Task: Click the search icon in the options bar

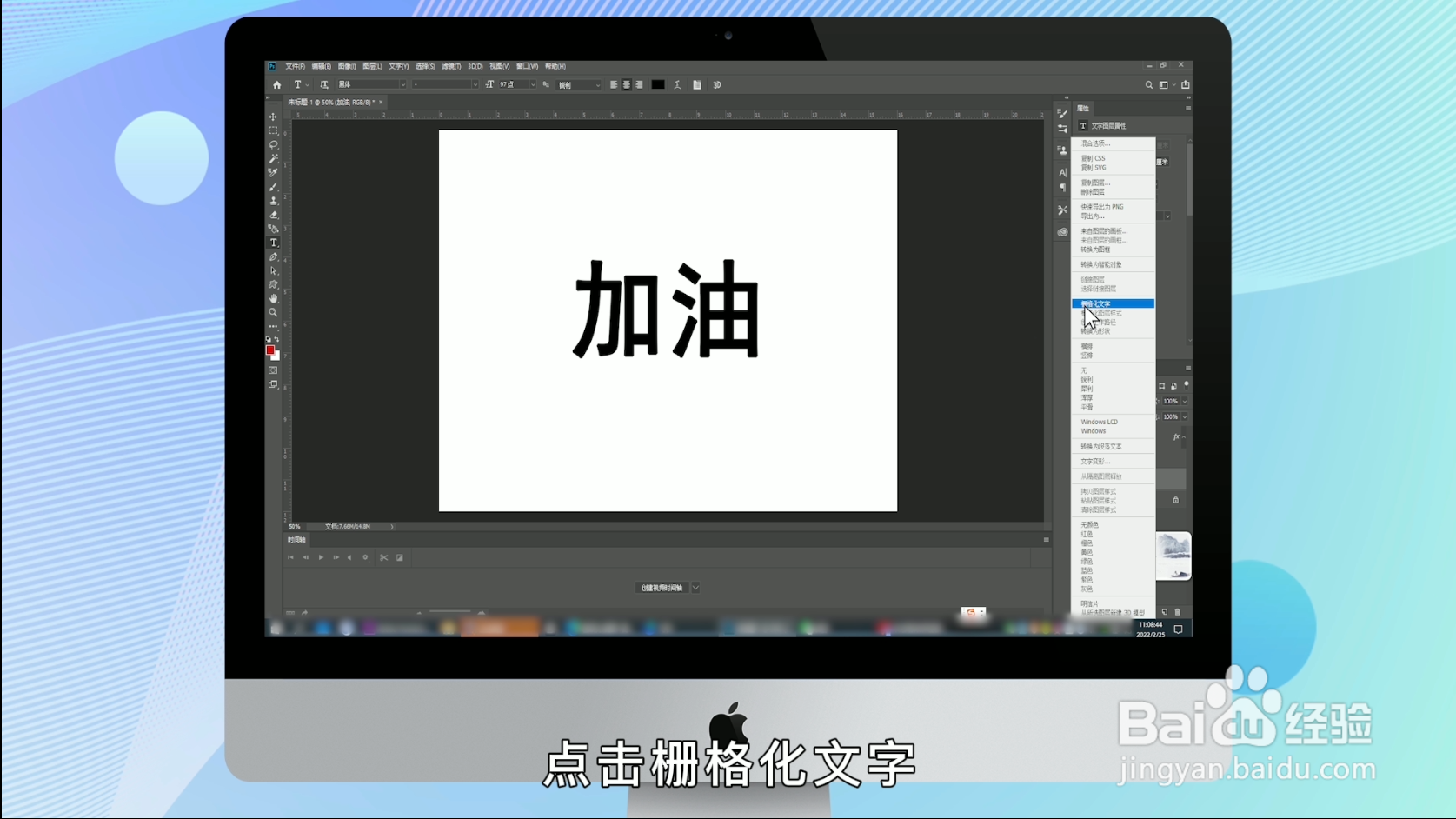Action: (1147, 85)
